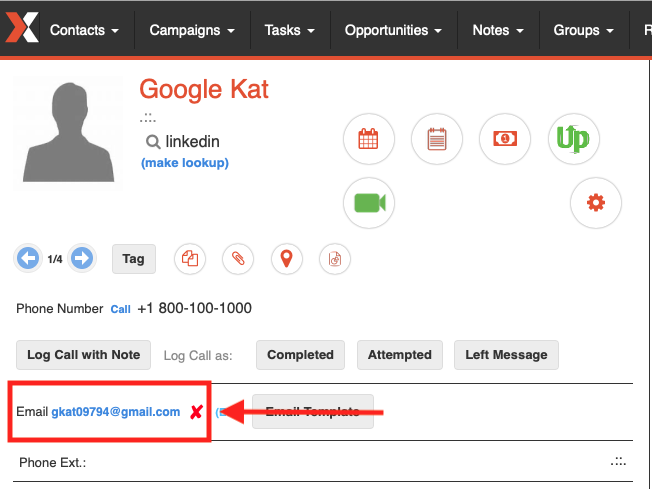Viewport: 652px width, 489px height.
Task: Click the (make lookup) link
Action: tap(185, 163)
